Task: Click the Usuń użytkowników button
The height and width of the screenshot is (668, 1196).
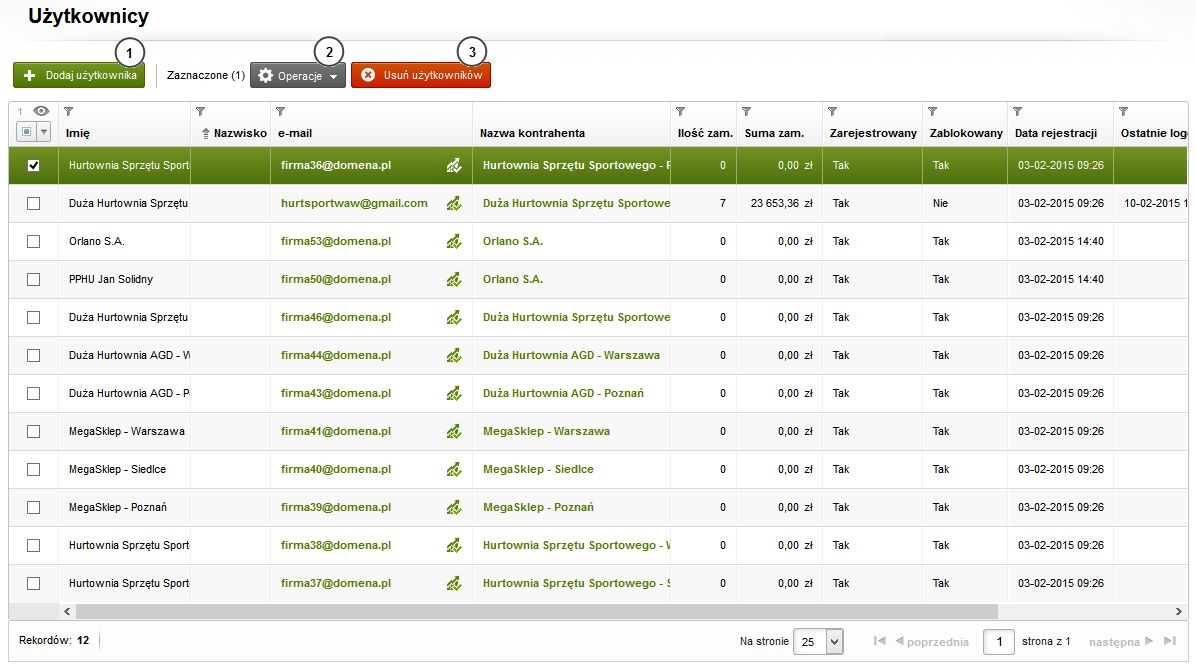Action: [x=421, y=76]
